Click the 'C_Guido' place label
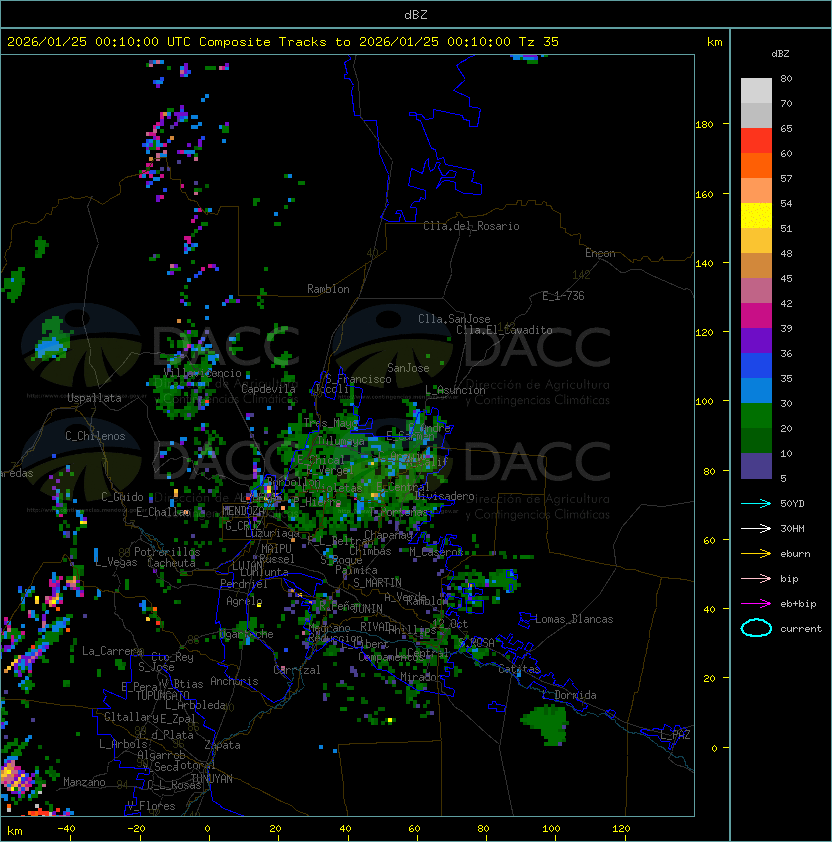 122,497
